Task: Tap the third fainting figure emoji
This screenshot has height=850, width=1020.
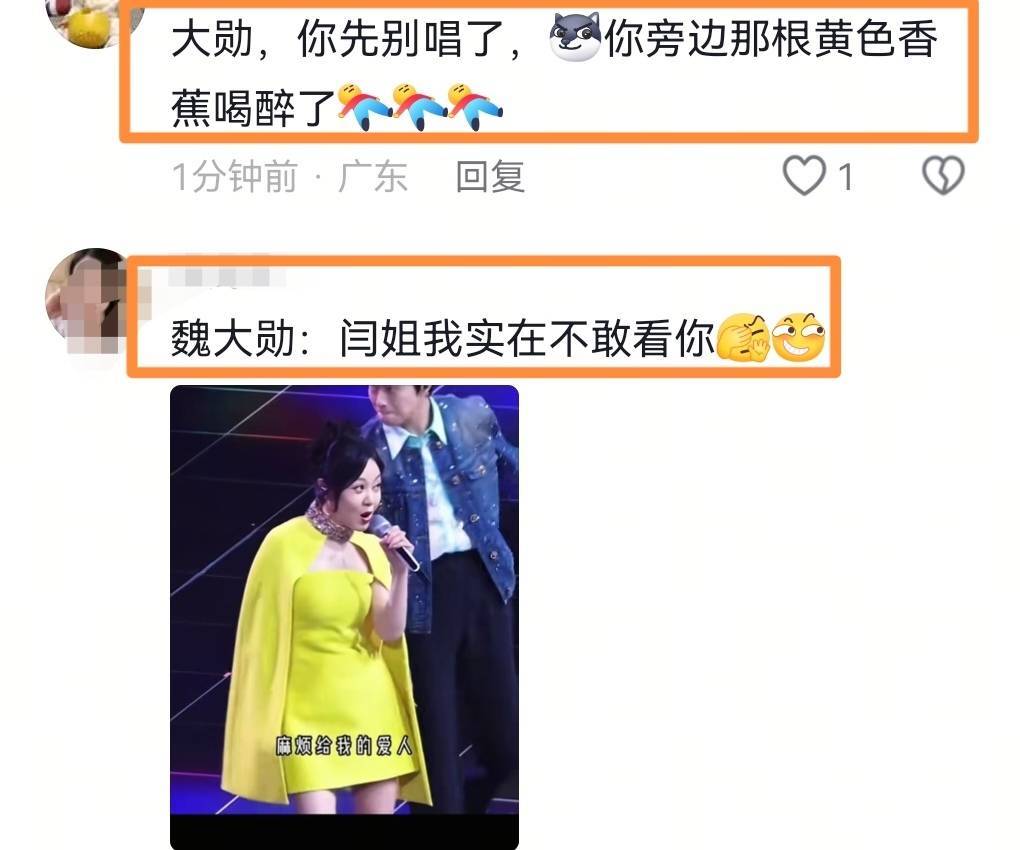Action: 475,106
